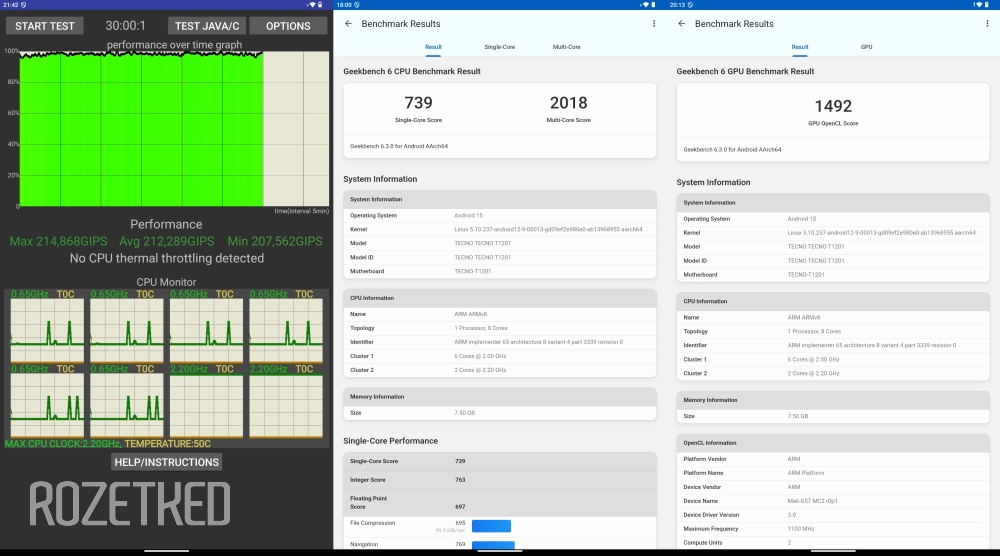Tap the 1492 GPU OpenCL Score
This screenshot has height=556, width=1000.
coord(832,106)
